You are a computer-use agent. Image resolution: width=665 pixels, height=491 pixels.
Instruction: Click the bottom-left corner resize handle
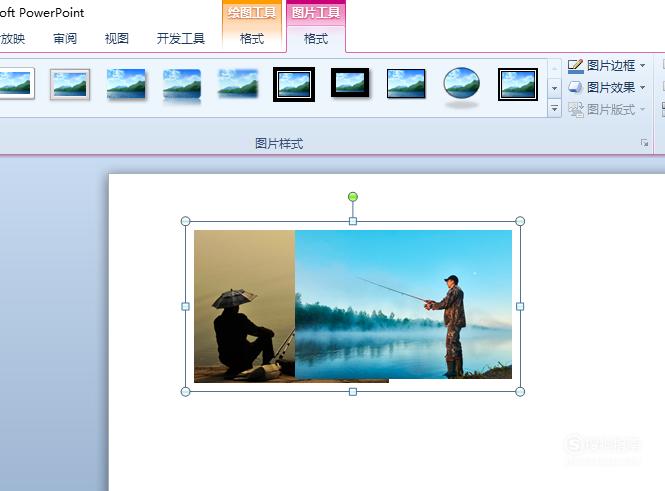185,391
